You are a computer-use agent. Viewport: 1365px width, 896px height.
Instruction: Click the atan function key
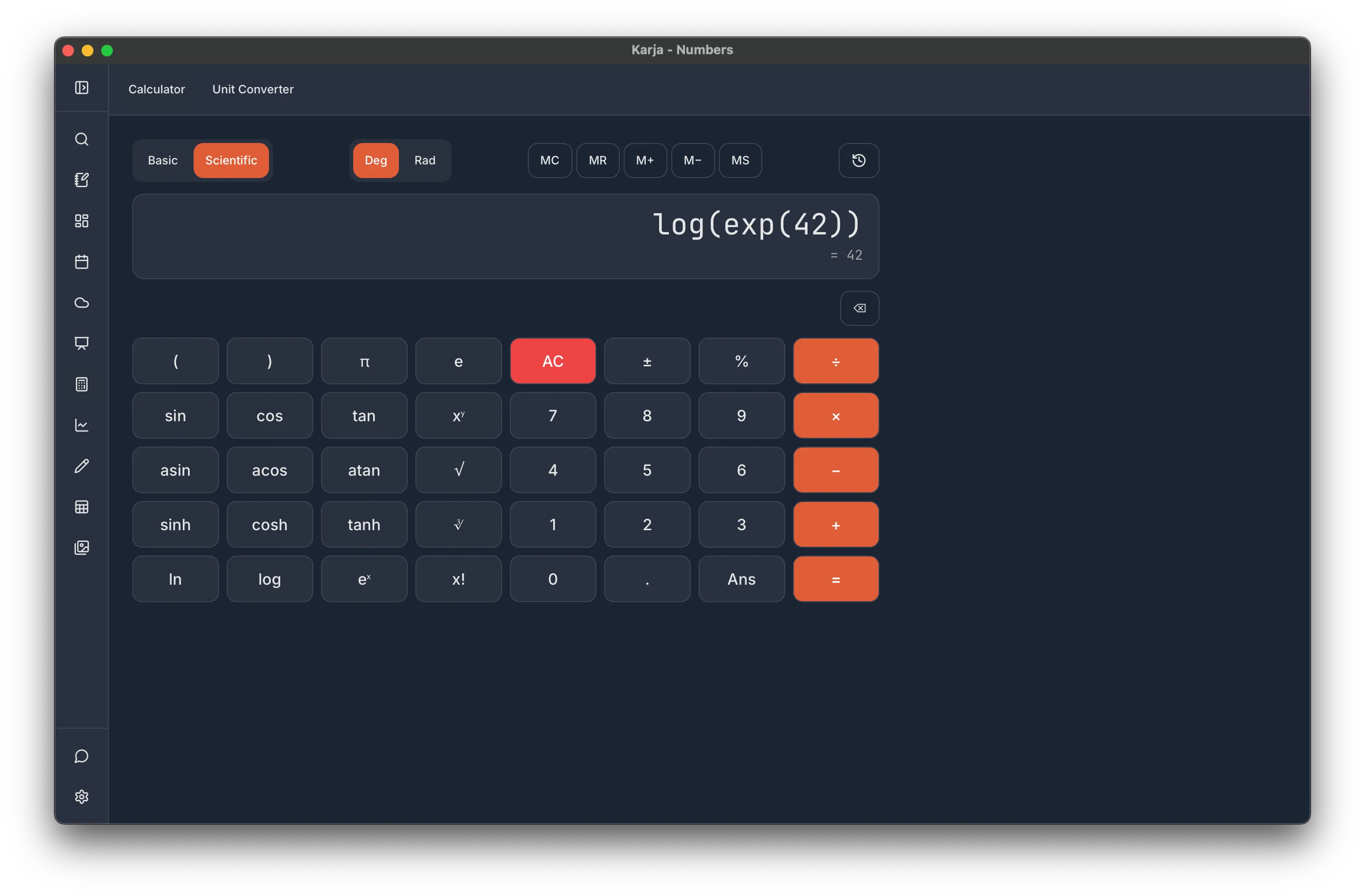(x=364, y=470)
